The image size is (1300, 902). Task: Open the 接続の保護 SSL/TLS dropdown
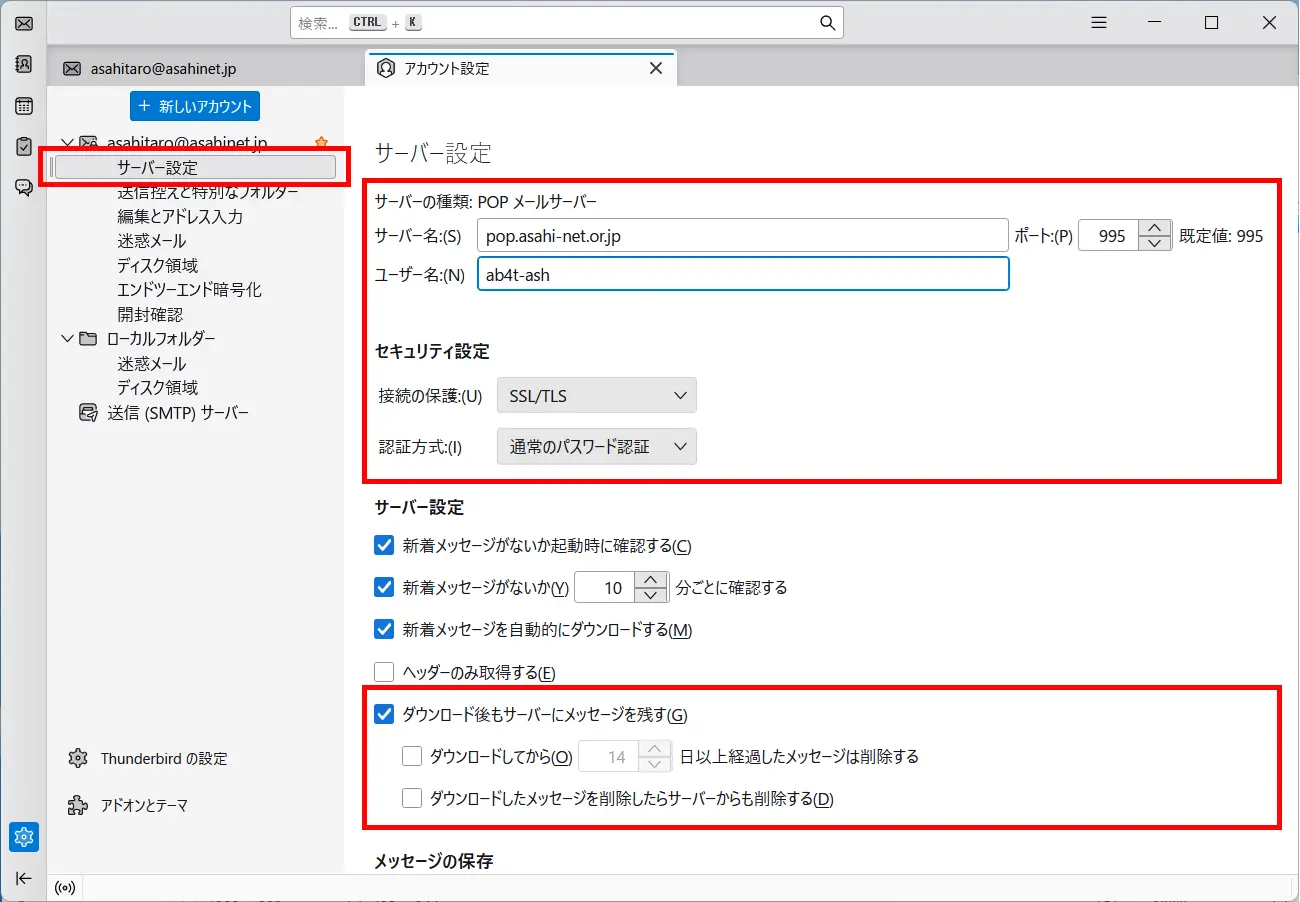click(x=596, y=395)
